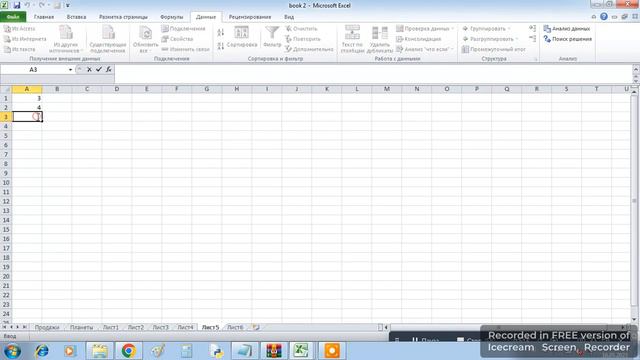Import data using Из Интернета
640x360 pixels.
click(x=25, y=39)
